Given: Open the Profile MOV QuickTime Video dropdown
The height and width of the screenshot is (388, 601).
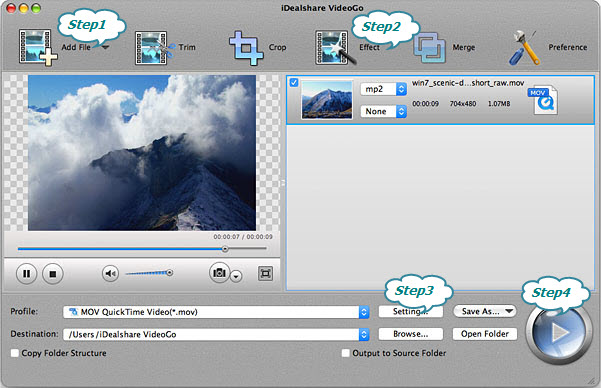Looking at the screenshot, I should [216, 312].
